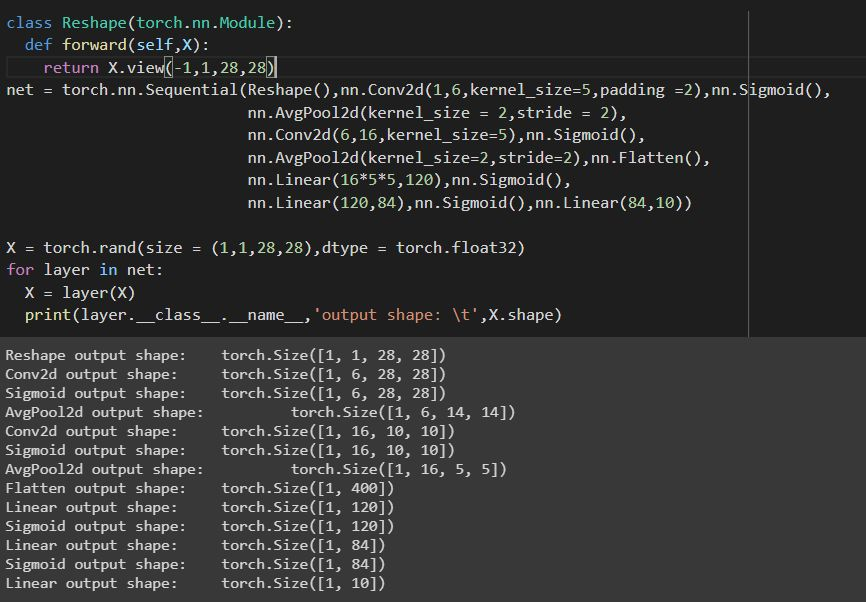Click 'net = torch.nn.Sequential(Reshape()' code
Viewport: 866px width, 602px height.
[168, 90]
